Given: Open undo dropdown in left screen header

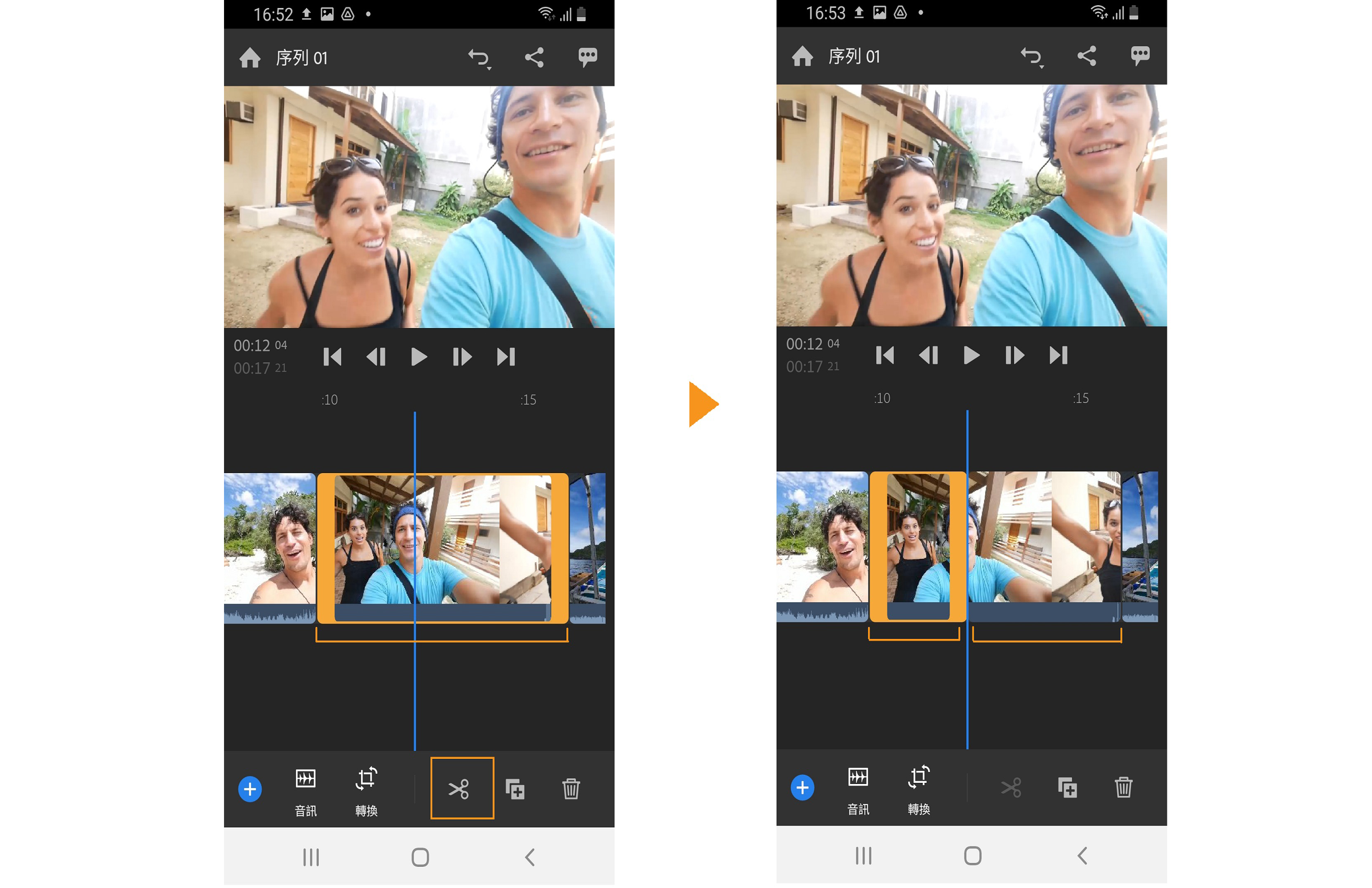Looking at the screenshot, I should 479,58.
